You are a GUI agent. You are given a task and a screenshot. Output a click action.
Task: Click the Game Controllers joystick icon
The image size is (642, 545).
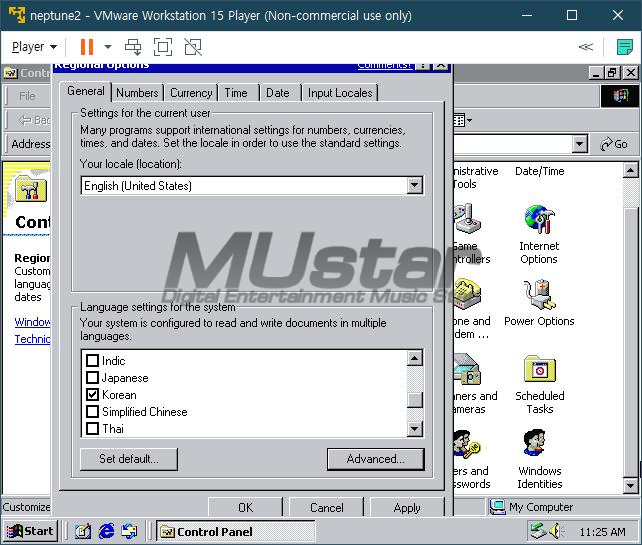(x=467, y=219)
